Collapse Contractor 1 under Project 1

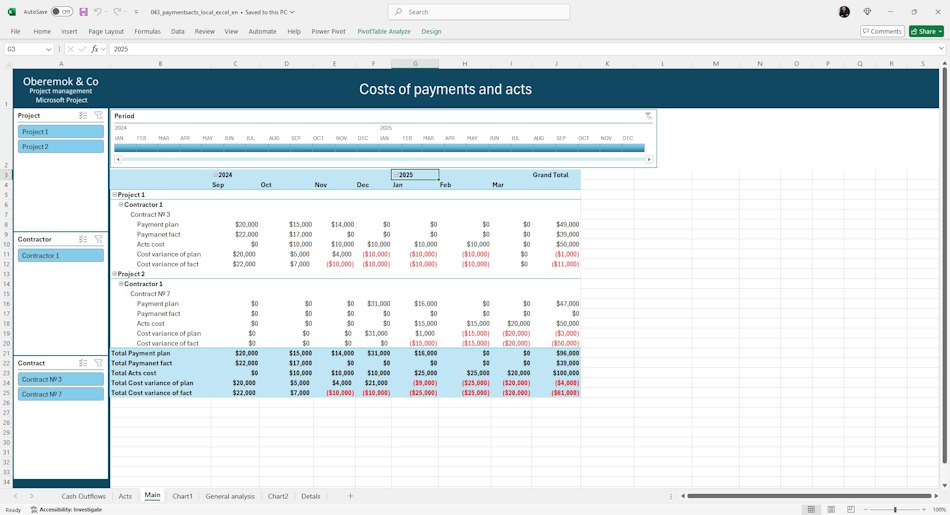tap(121, 205)
